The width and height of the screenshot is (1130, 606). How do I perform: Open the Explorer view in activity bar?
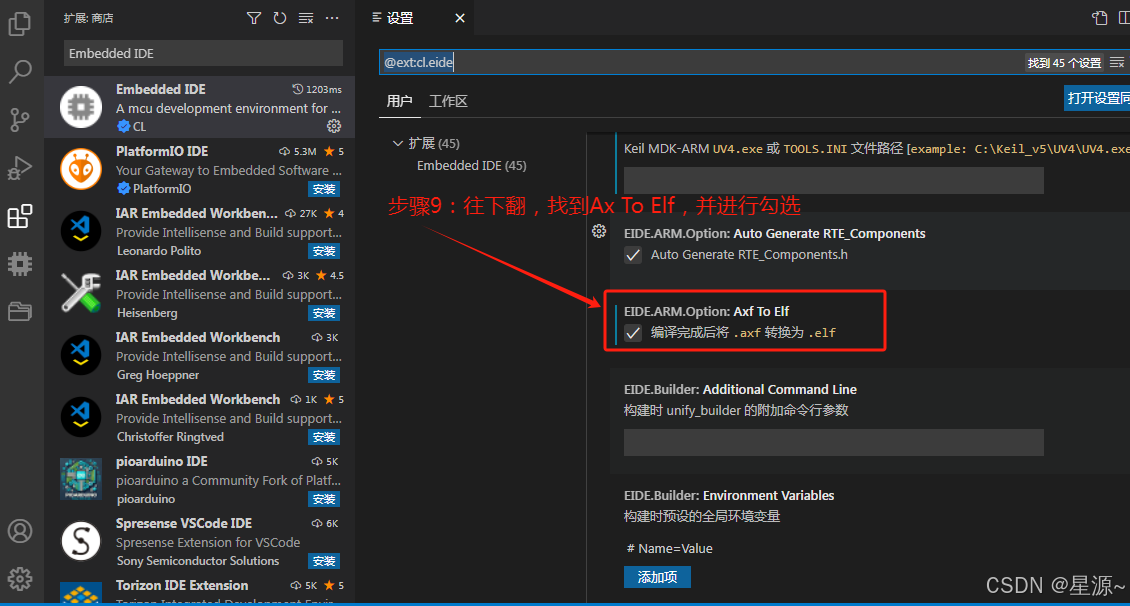[x=19, y=24]
